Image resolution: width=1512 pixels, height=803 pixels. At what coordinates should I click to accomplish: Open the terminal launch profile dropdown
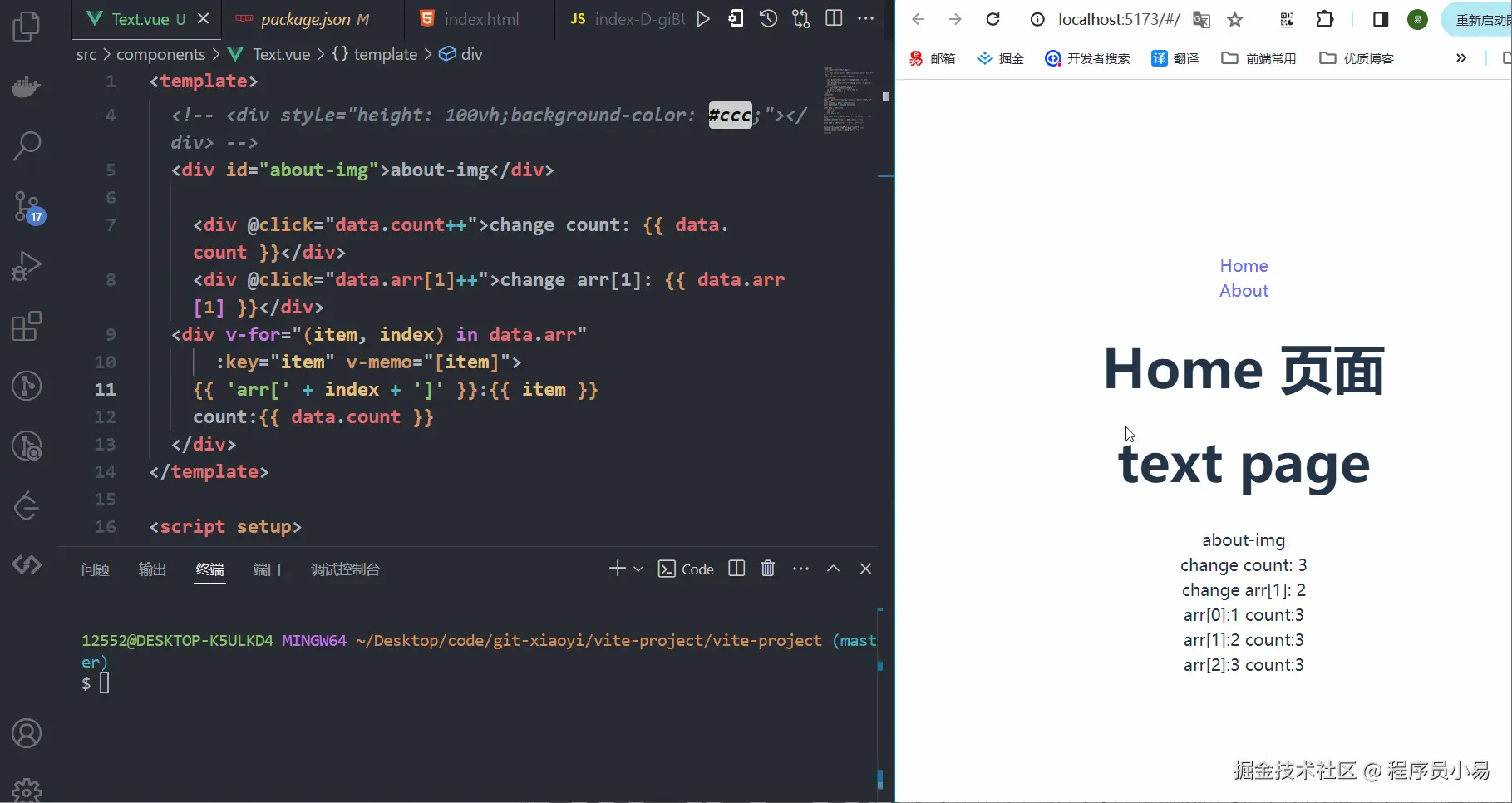638,569
